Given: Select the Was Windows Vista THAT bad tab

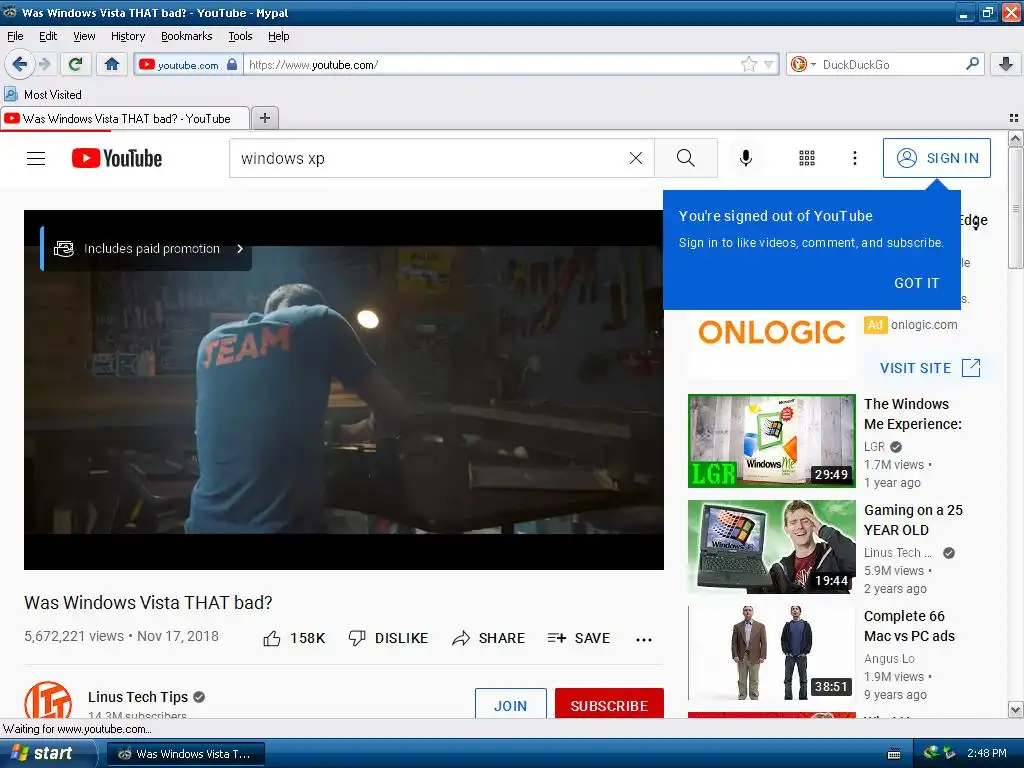Looking at the screenshot, I should click(125, 118).
